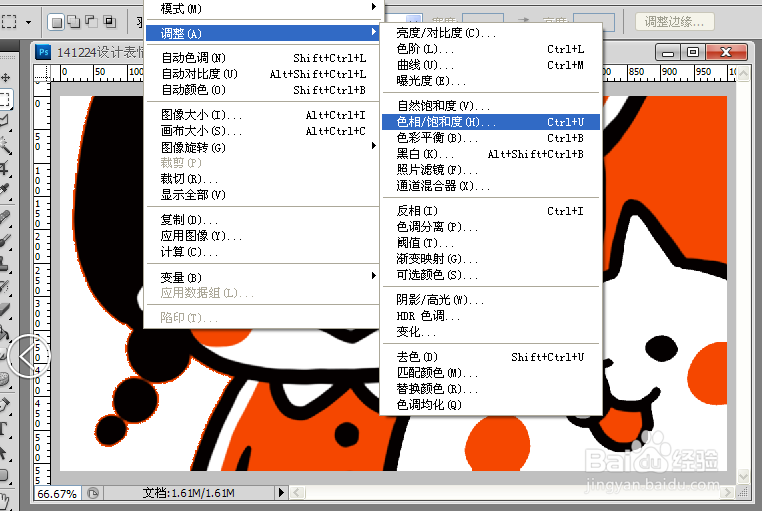762x511 pixels.
Task: Select the Rounded Rectangle shape tool
Action: click(5, 476)
